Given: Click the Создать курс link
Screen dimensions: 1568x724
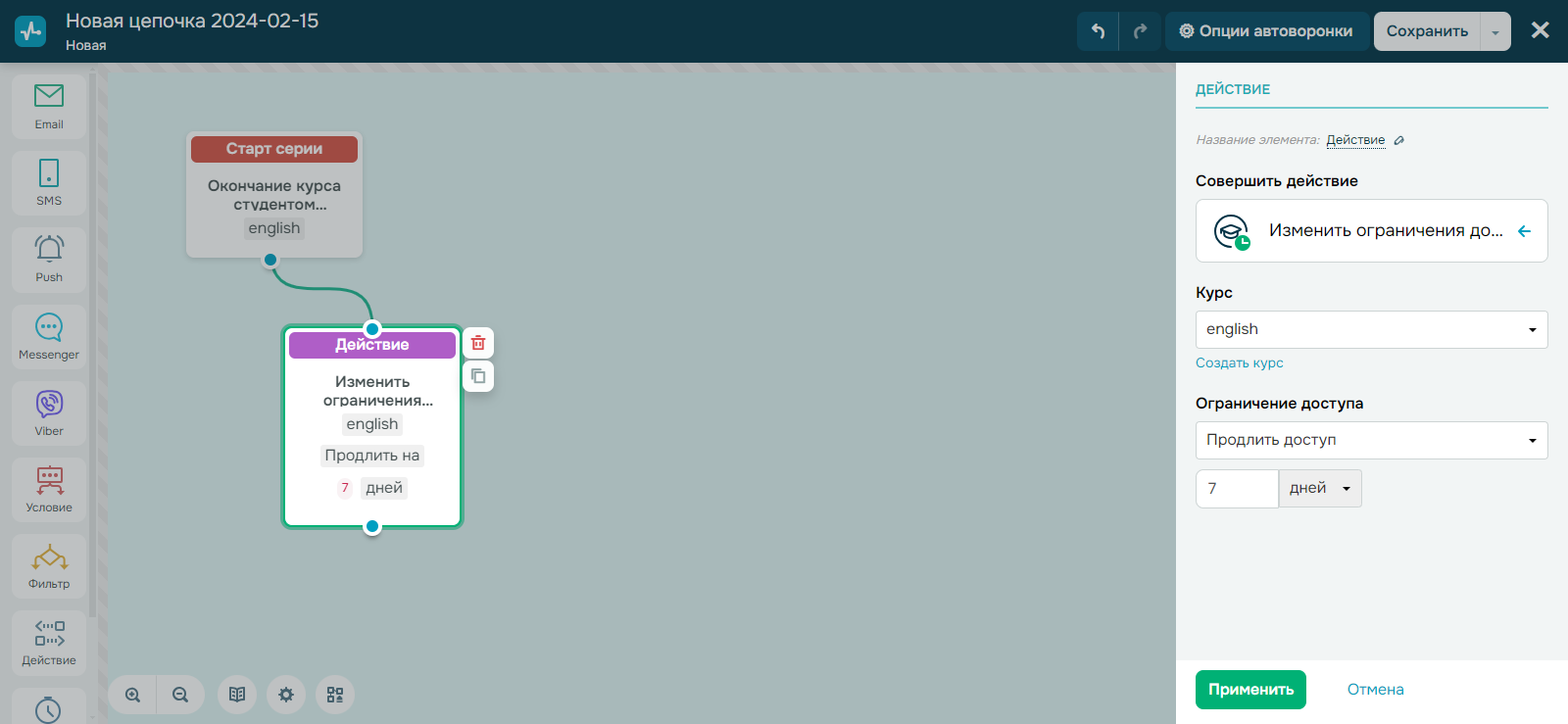Looking at the screenshot, I should pyautogui.click(x=1239, y=362).
